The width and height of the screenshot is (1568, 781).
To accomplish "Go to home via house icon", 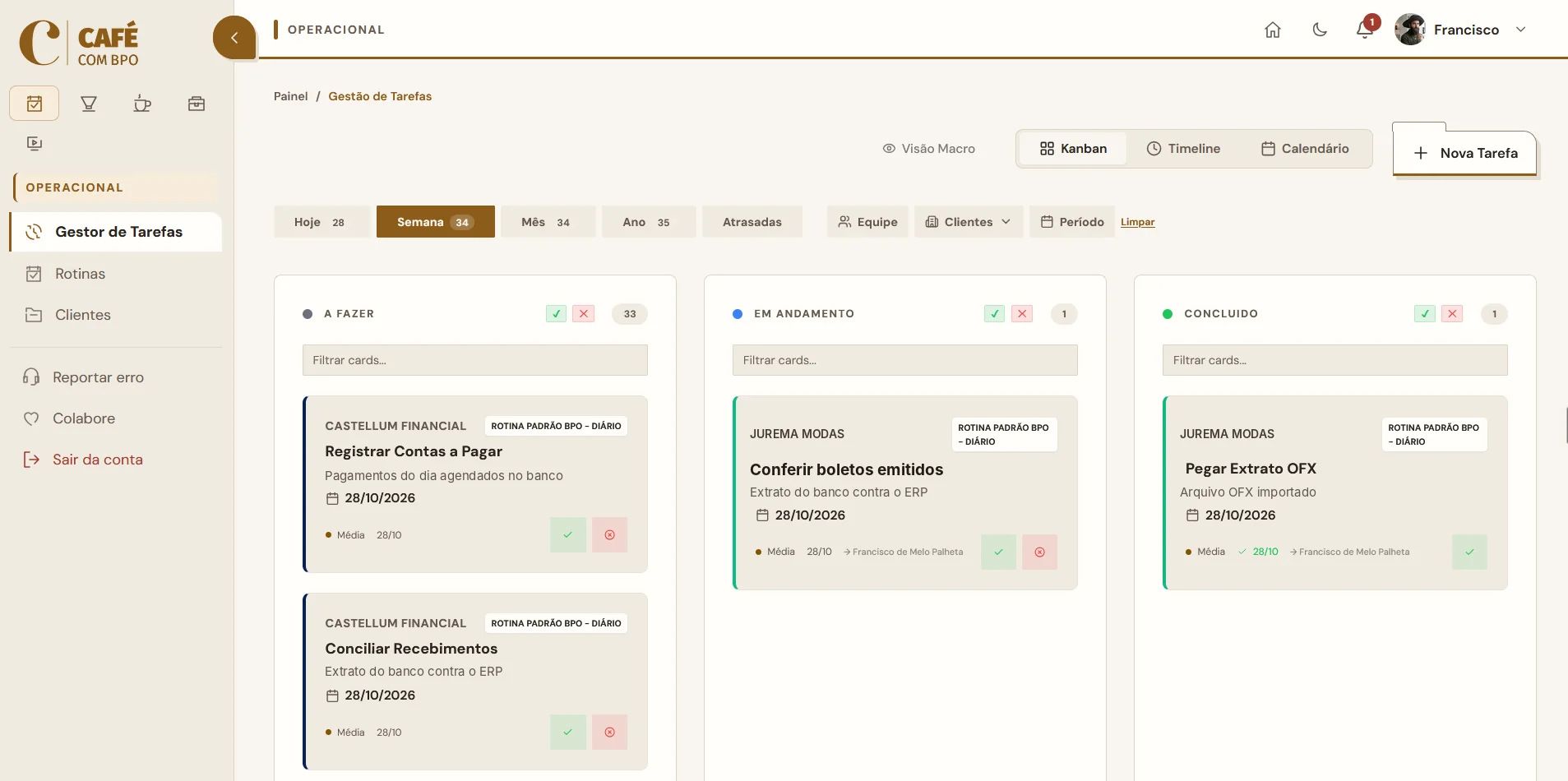I will pyautogui.click(x=1273, y=30).
